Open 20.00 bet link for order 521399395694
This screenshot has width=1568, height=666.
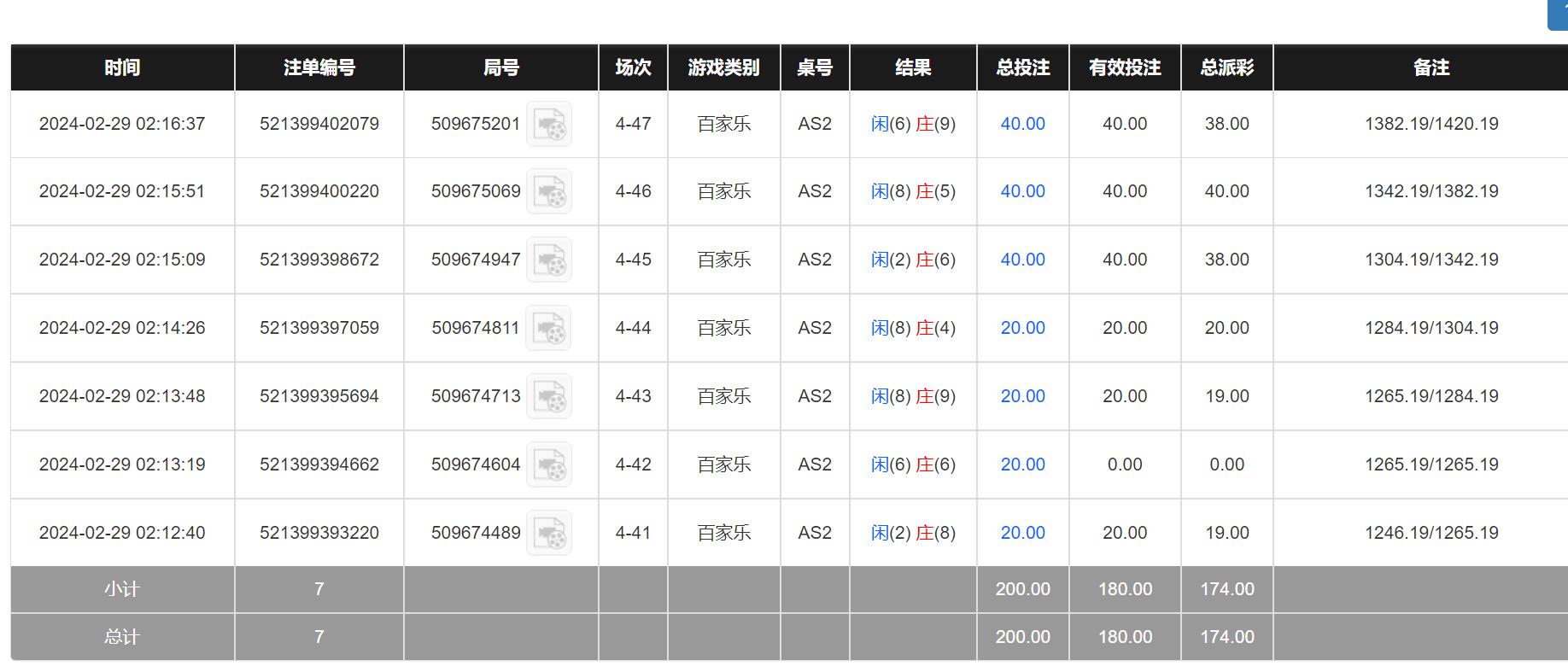1022,396
